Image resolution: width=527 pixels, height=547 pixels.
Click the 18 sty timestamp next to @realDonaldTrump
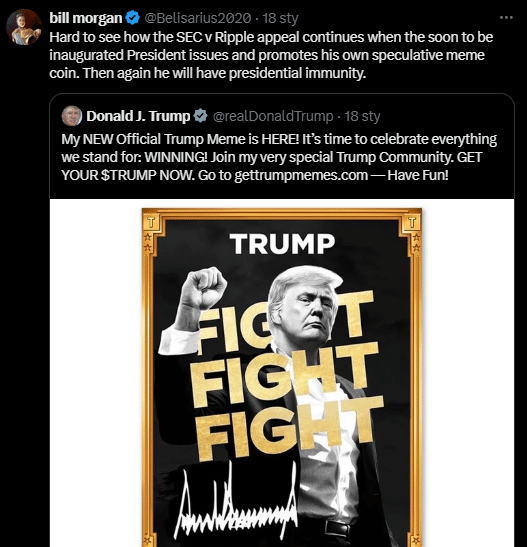[362, 116]
